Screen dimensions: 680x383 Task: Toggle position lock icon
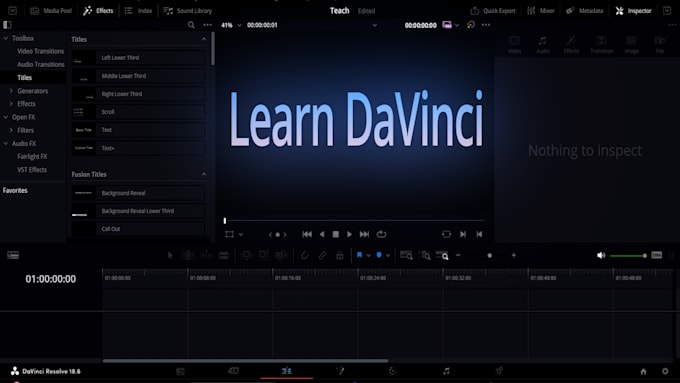coord(340,255)
